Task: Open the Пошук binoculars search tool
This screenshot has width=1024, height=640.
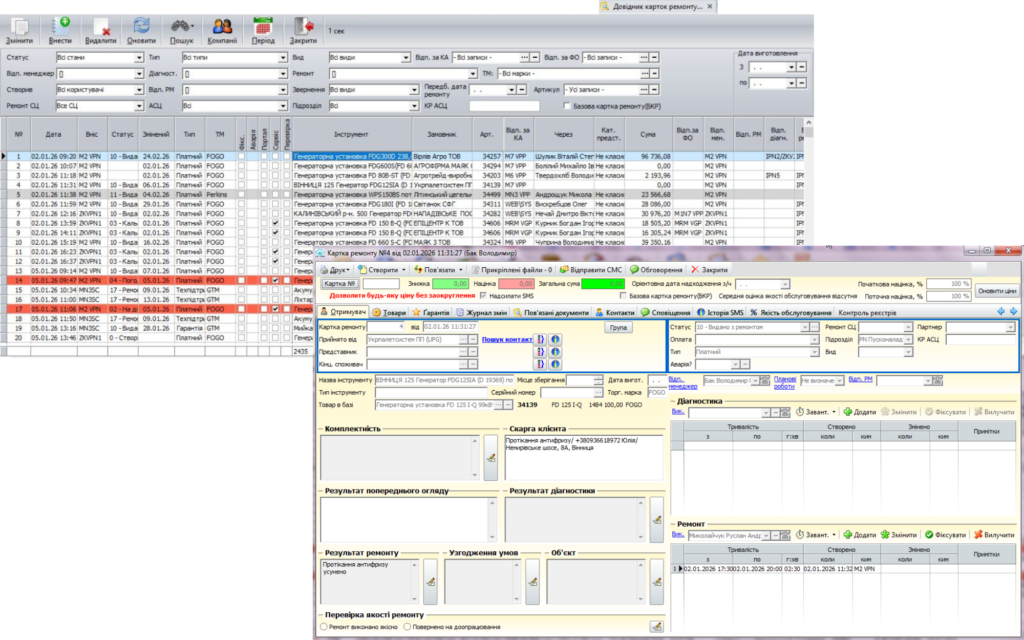Action: click(182, 31)
